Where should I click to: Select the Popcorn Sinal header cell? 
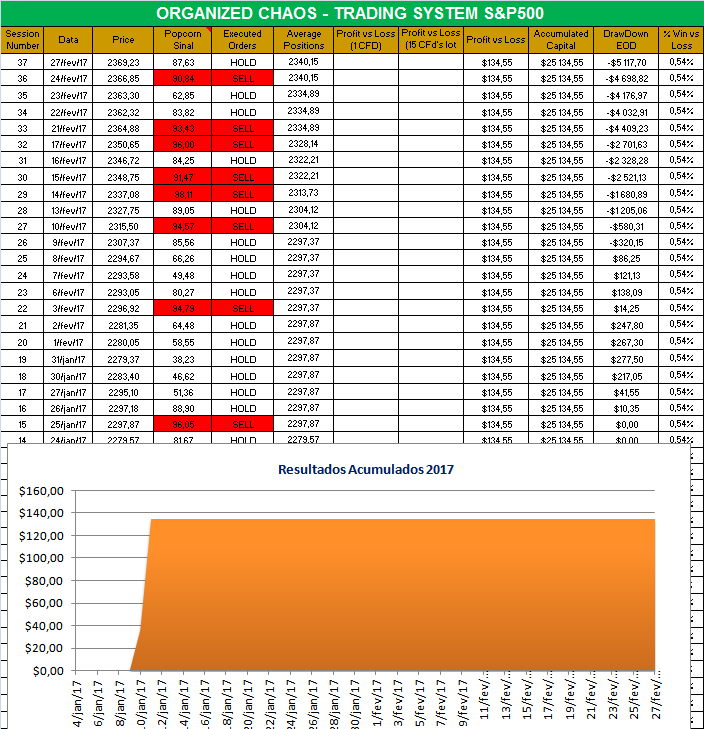[183, 40]
